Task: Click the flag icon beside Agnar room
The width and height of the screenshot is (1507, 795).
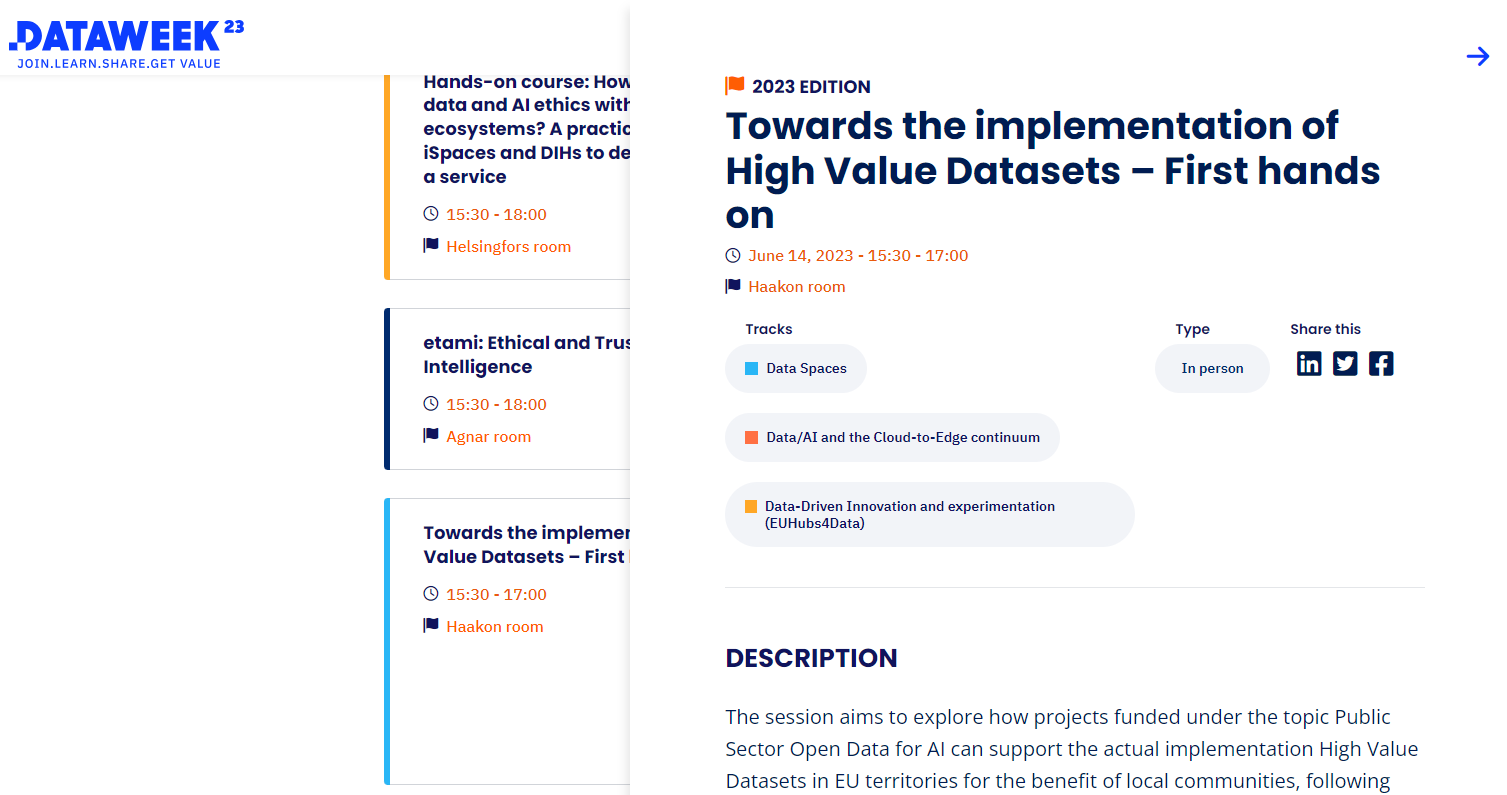Action: pos(431,436)
